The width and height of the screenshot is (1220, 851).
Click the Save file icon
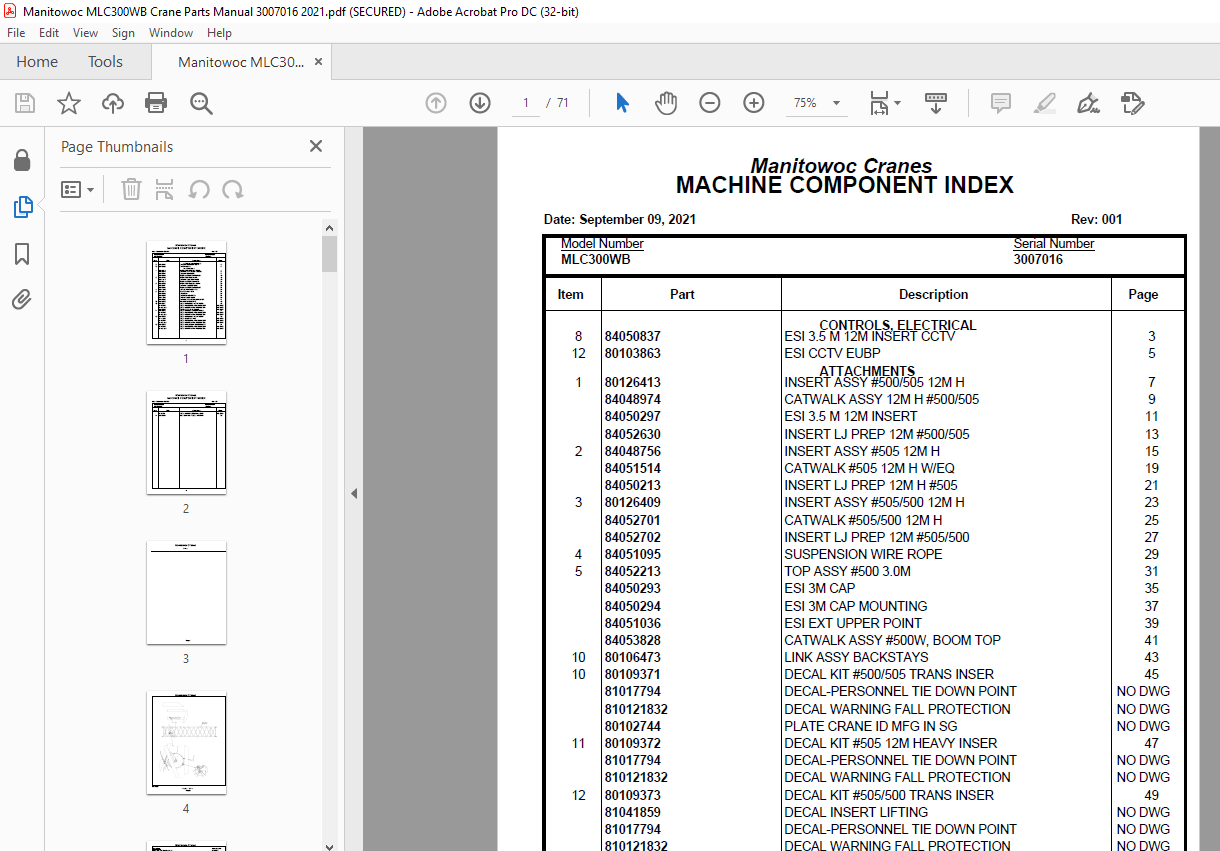(25, 103)
